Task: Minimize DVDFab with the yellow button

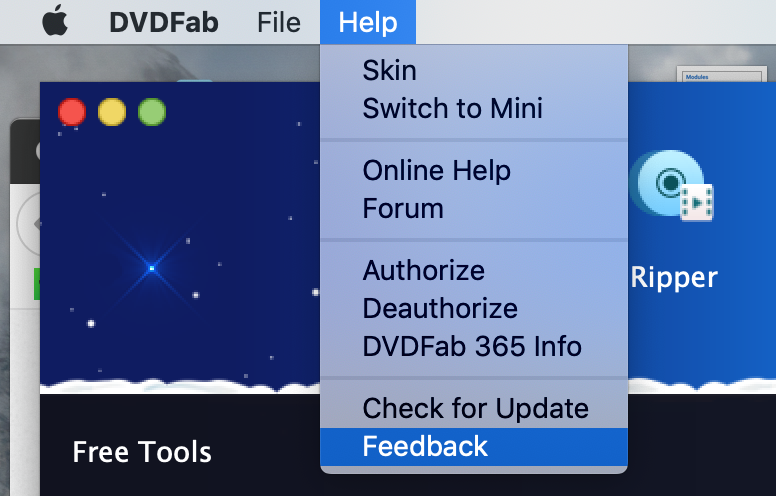Action: 112,112
